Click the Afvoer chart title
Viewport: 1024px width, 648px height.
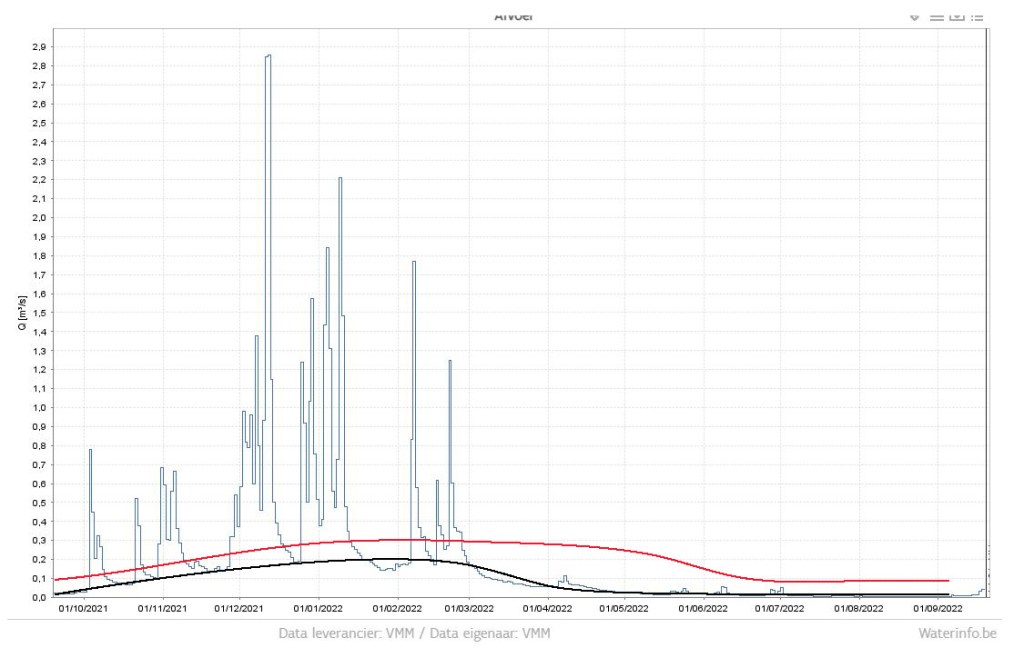[x=513, y=17]
